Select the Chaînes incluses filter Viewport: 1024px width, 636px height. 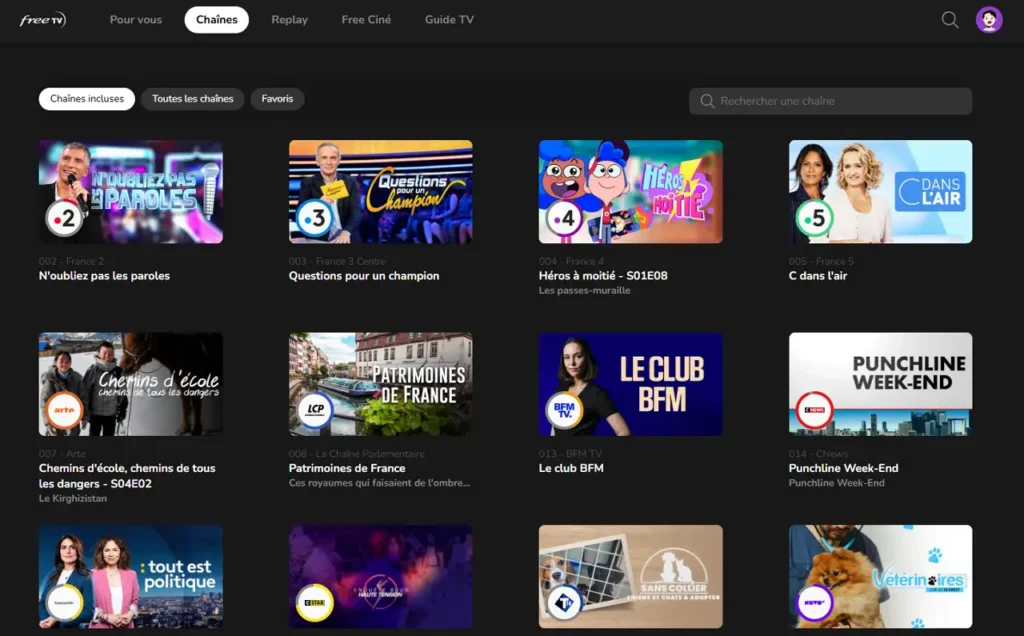point(86,99)
